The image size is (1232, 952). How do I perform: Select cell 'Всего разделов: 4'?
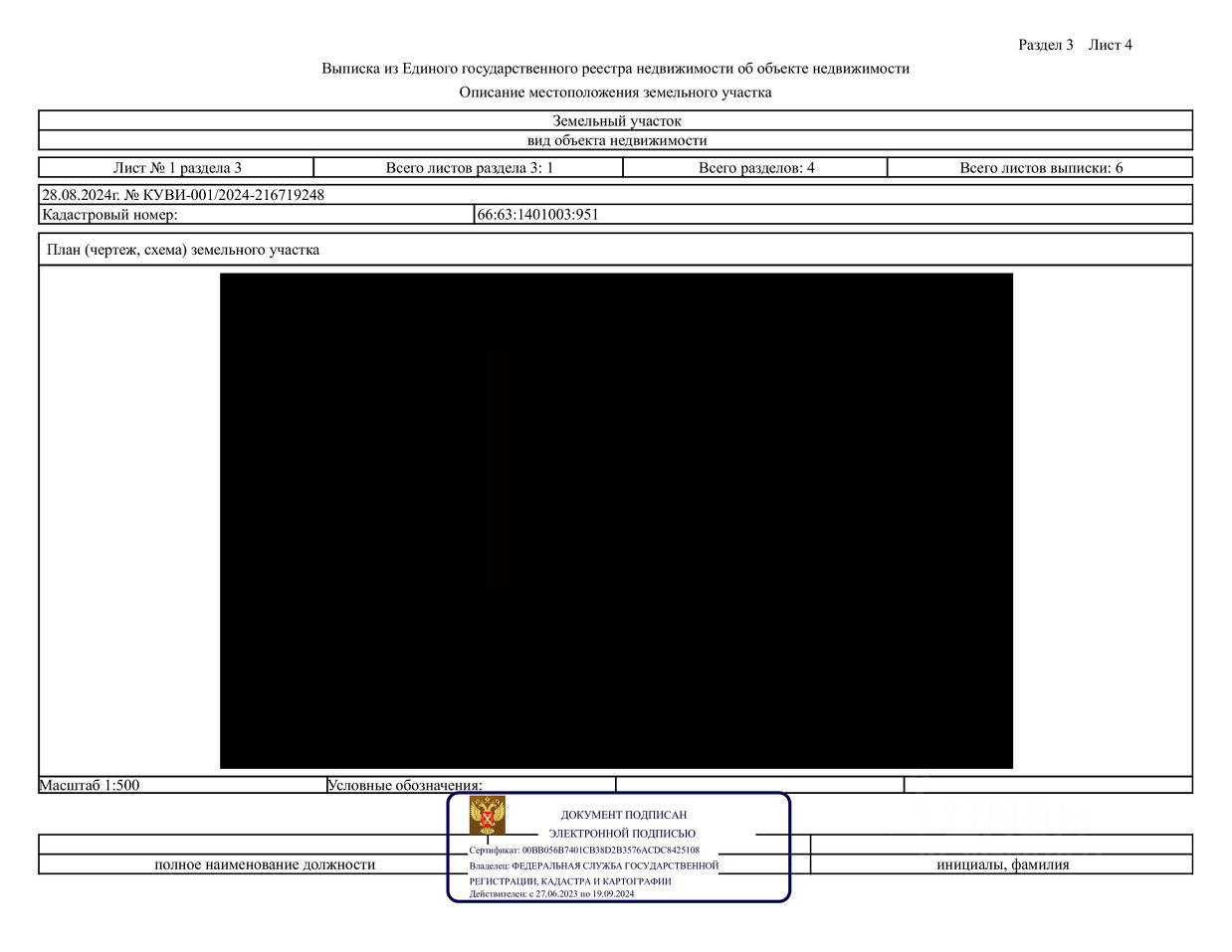(x=755, y=168)
